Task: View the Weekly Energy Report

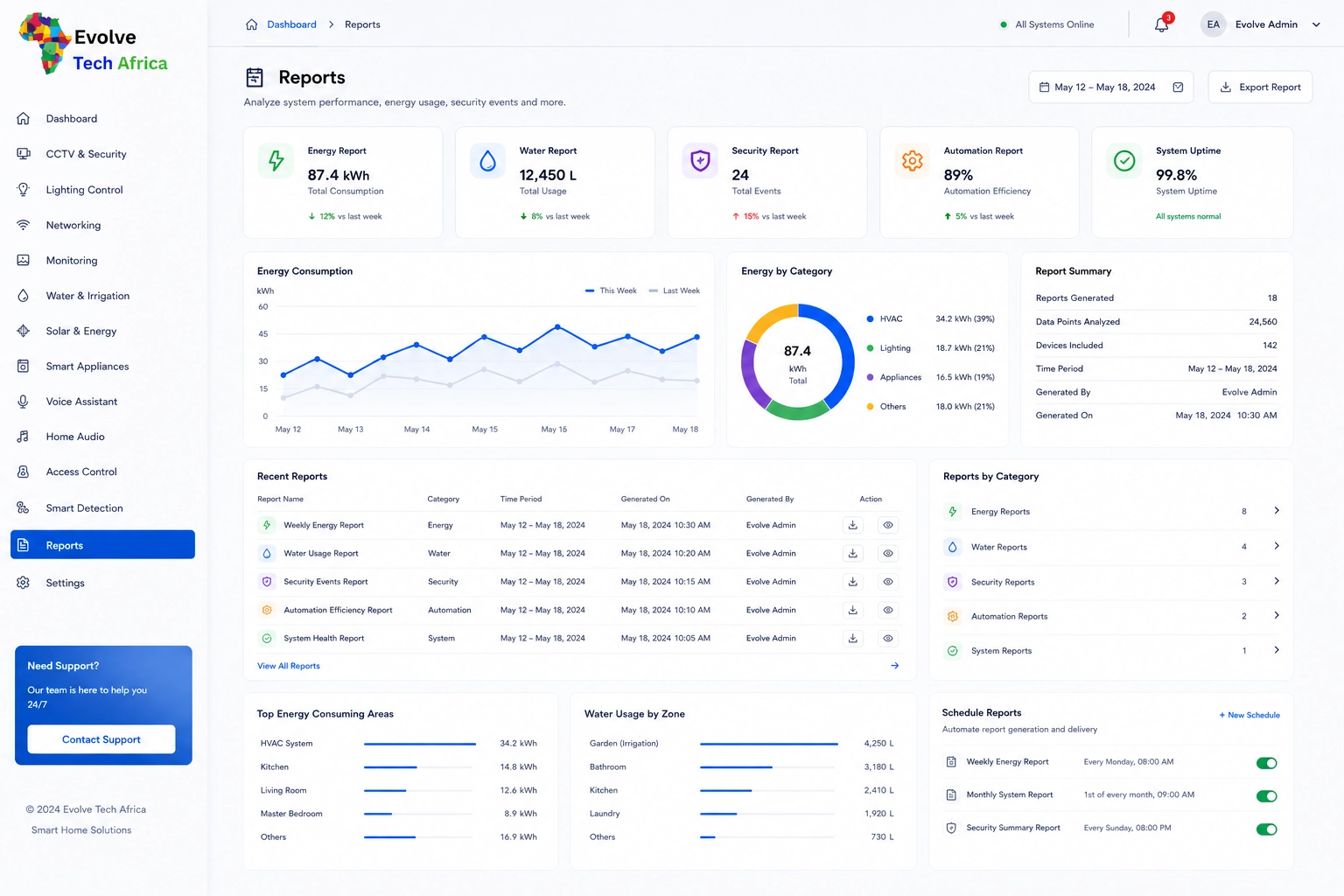Action: [888, 525]
